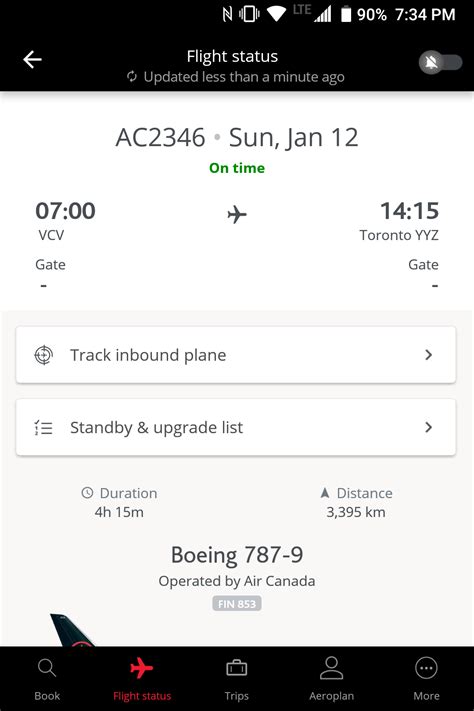Tap the battery indicator in status bar
Image resolution: width=474 pixels, height=711 pixels.
click(346, 14)
